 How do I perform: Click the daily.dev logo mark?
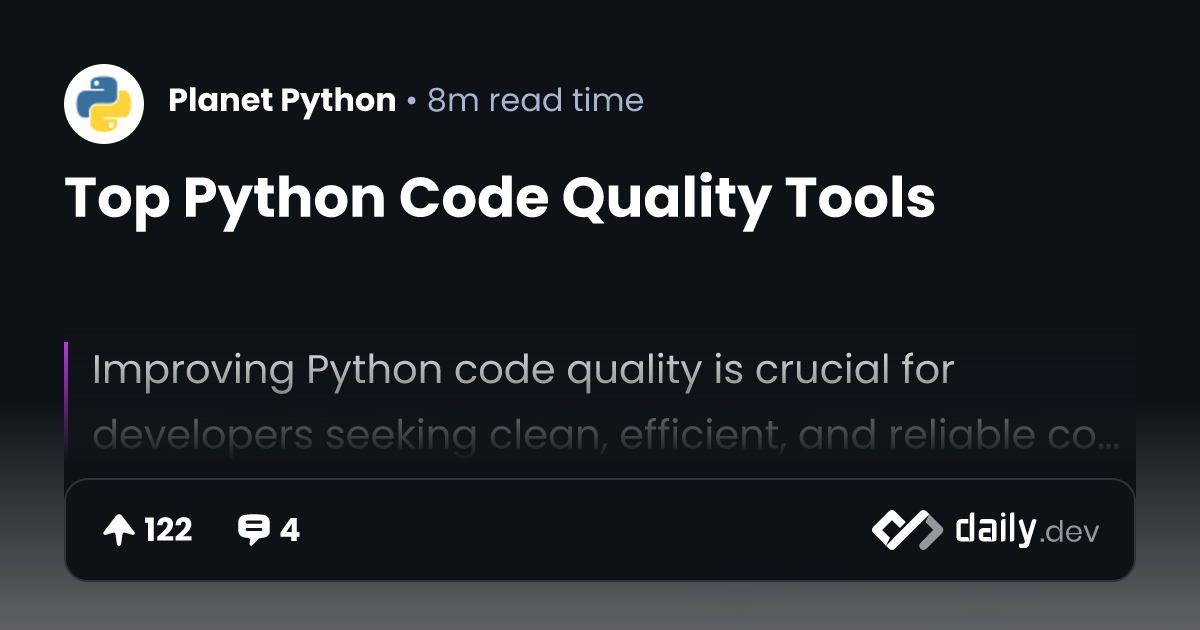coord(906,530)
